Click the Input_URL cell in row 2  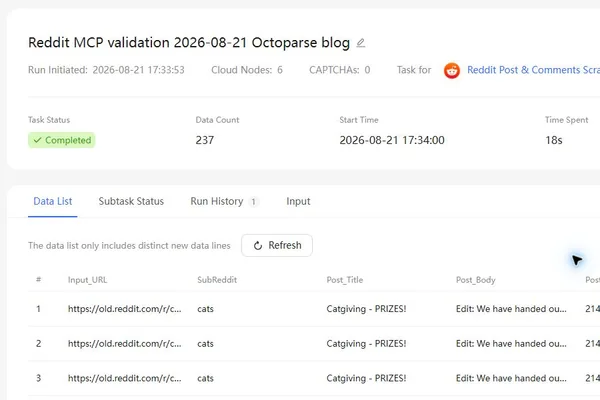[125, 344]
